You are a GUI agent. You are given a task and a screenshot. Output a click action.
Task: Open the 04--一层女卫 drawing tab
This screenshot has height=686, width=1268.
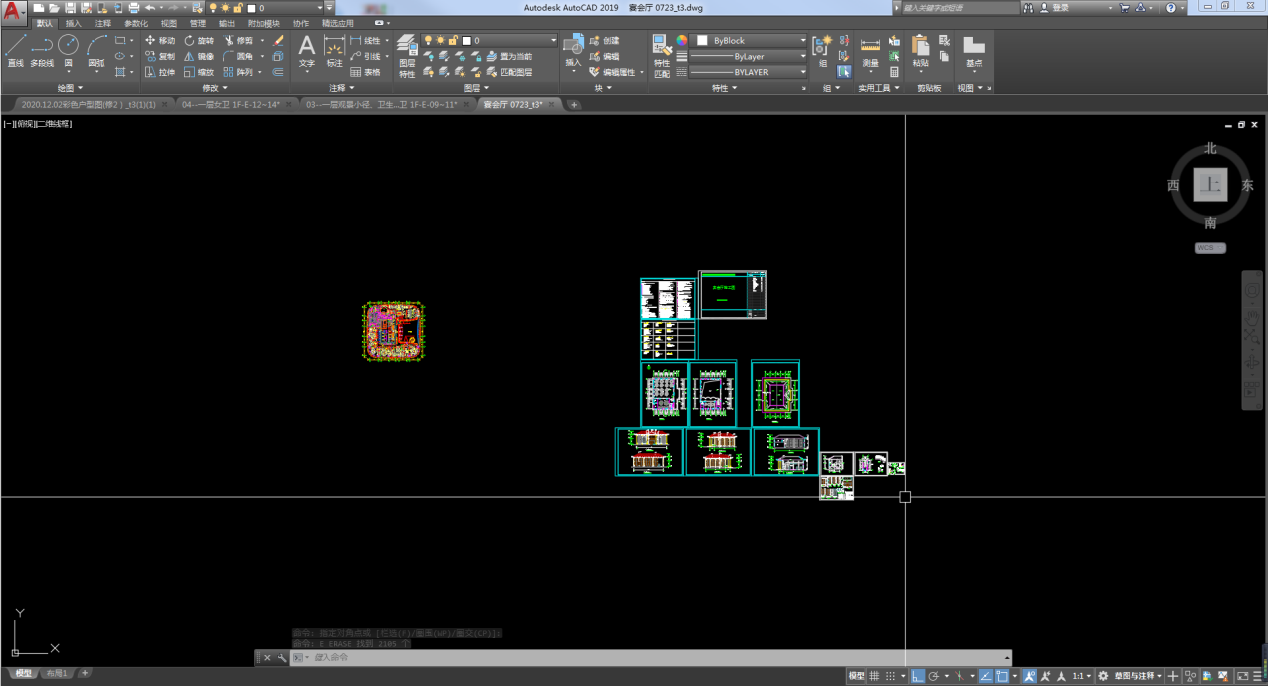tap(230, 104)
